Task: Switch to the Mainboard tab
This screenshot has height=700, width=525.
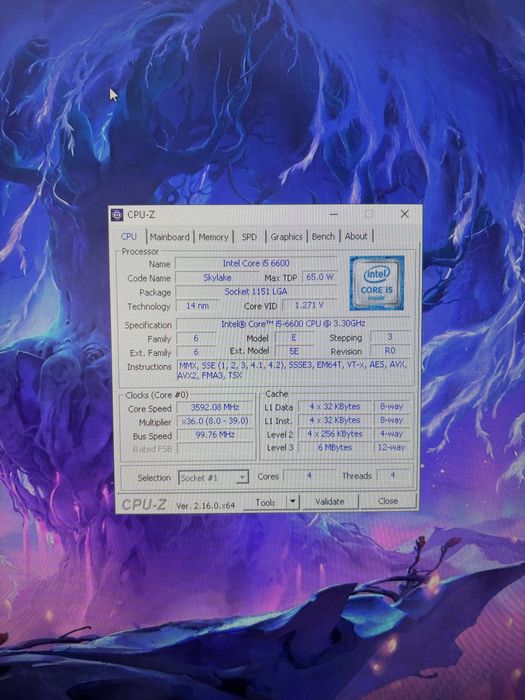Action: point(170,237)
